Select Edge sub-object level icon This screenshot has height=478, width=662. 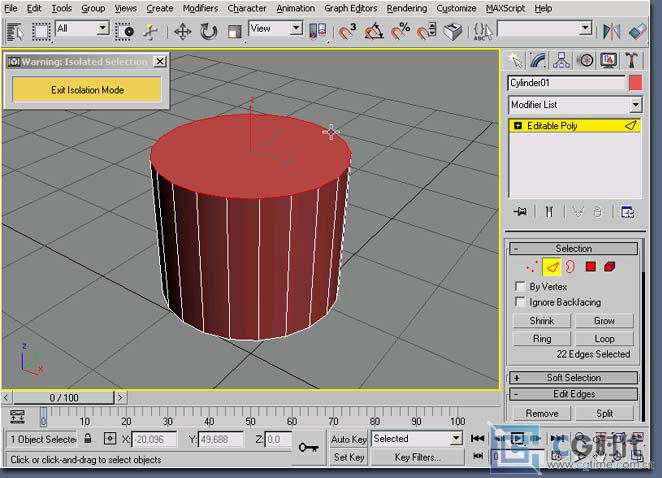point(551,267)
